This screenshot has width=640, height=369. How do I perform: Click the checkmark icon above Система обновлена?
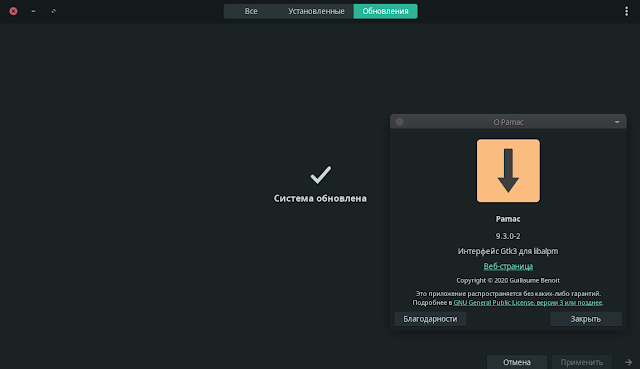(x=321, y=175)
